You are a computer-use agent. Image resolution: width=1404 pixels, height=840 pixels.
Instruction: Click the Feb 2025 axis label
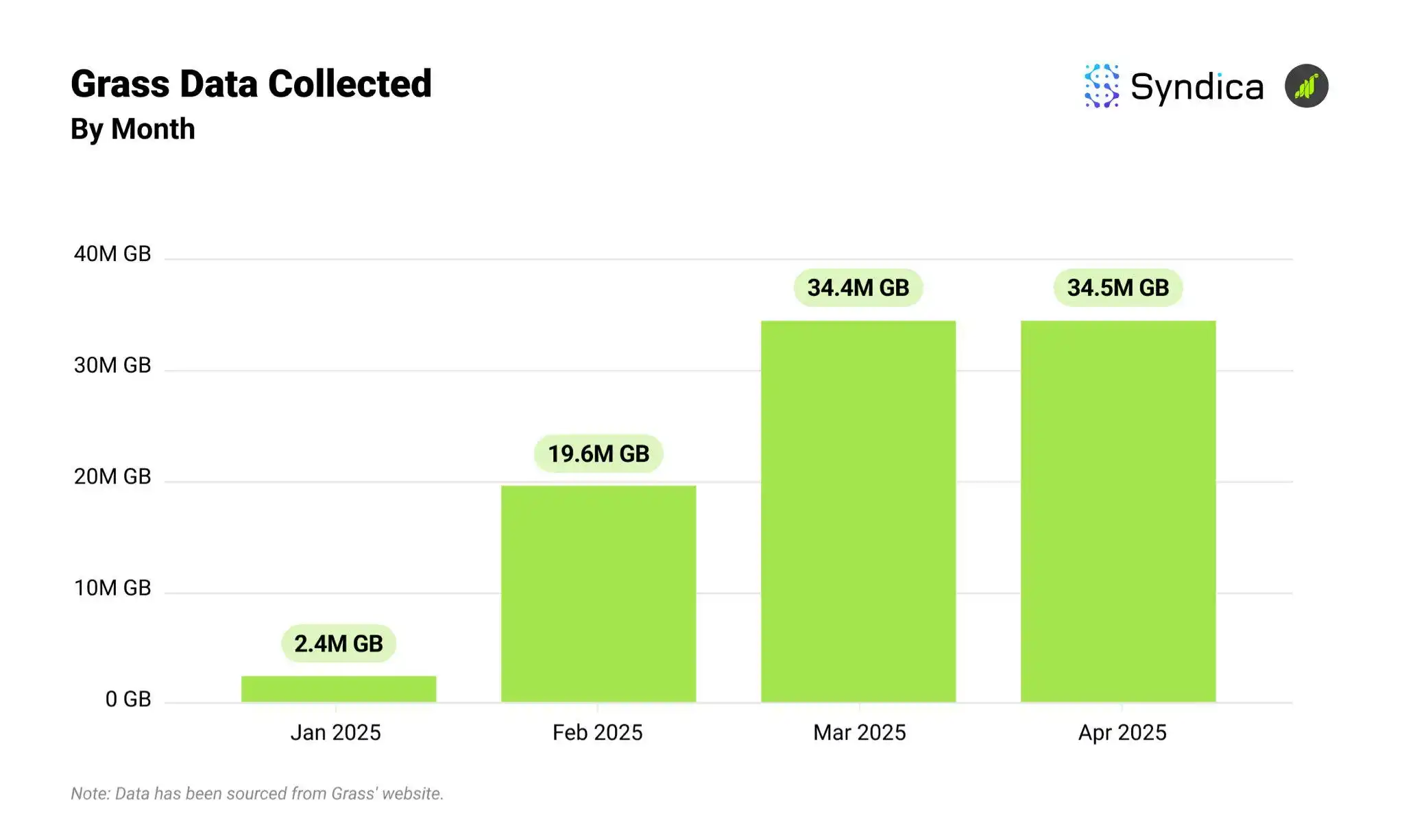pyautogui.click(x=598, y=732)
